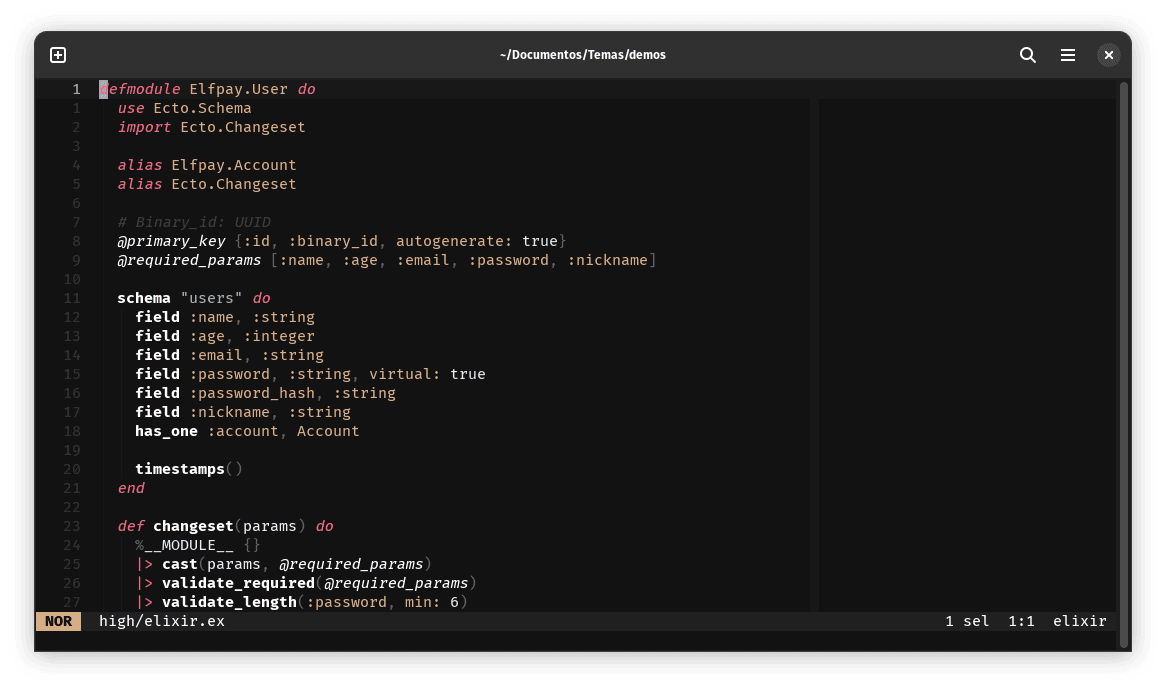The width and height of the screenshot is (1166, 689).
Task: Click 'import' in the Ecto.Changeset line
Action: coord(144,127)
